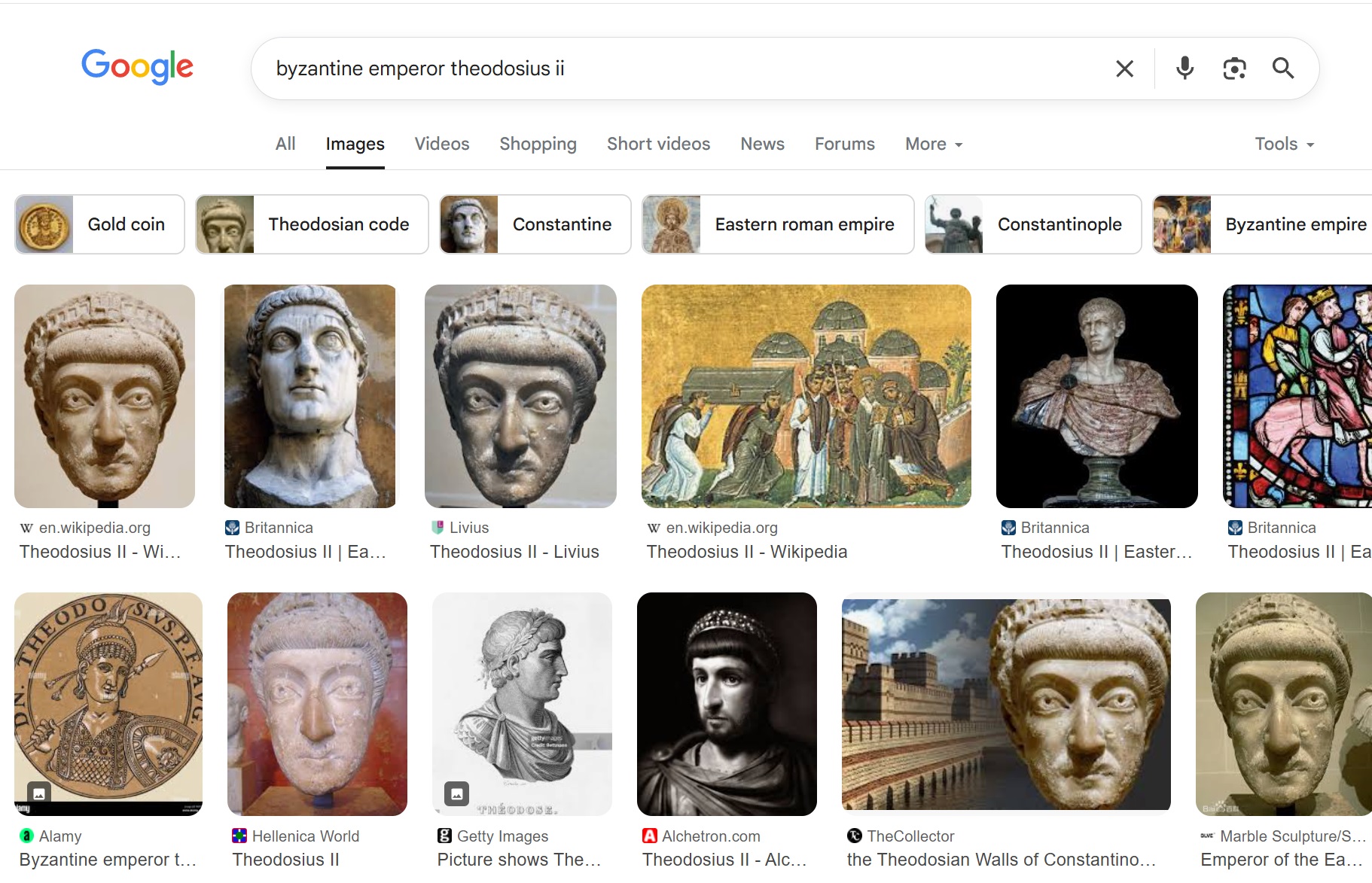Open the 'Emperor of the Ea...' result title

pos(1282,860)
